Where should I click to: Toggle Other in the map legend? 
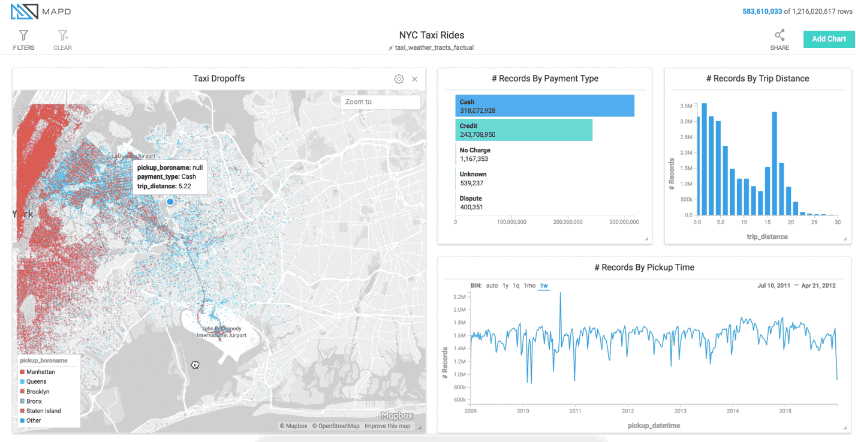[x=31, y=421]
